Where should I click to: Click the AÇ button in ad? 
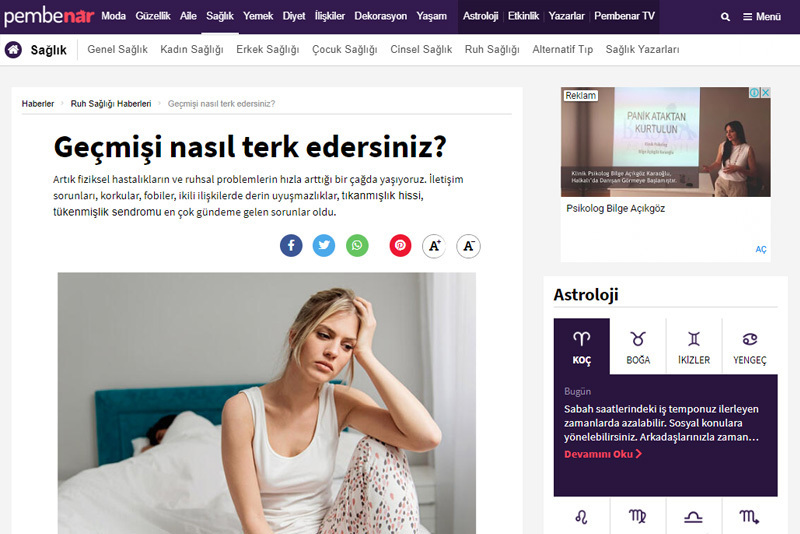tap(761, 249)
